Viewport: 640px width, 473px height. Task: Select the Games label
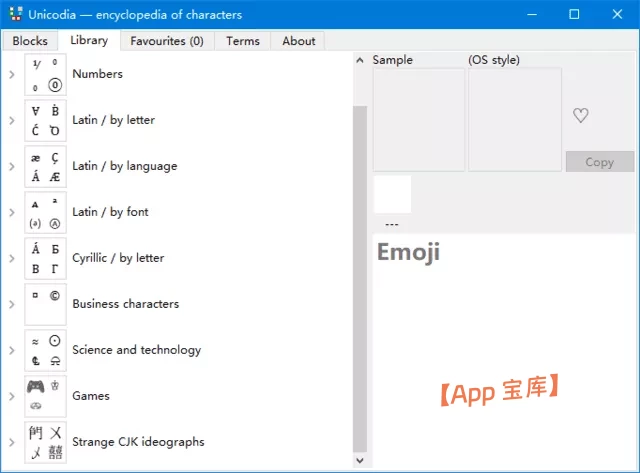[91, 396]
